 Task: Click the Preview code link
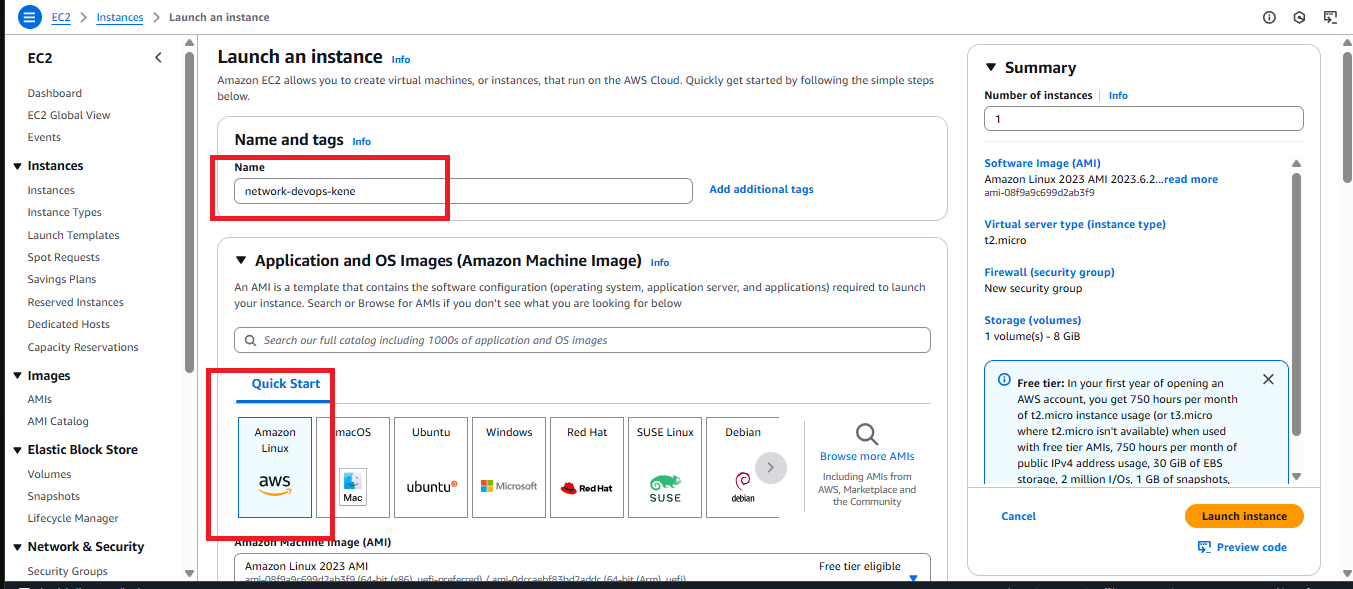point(1252,547)
